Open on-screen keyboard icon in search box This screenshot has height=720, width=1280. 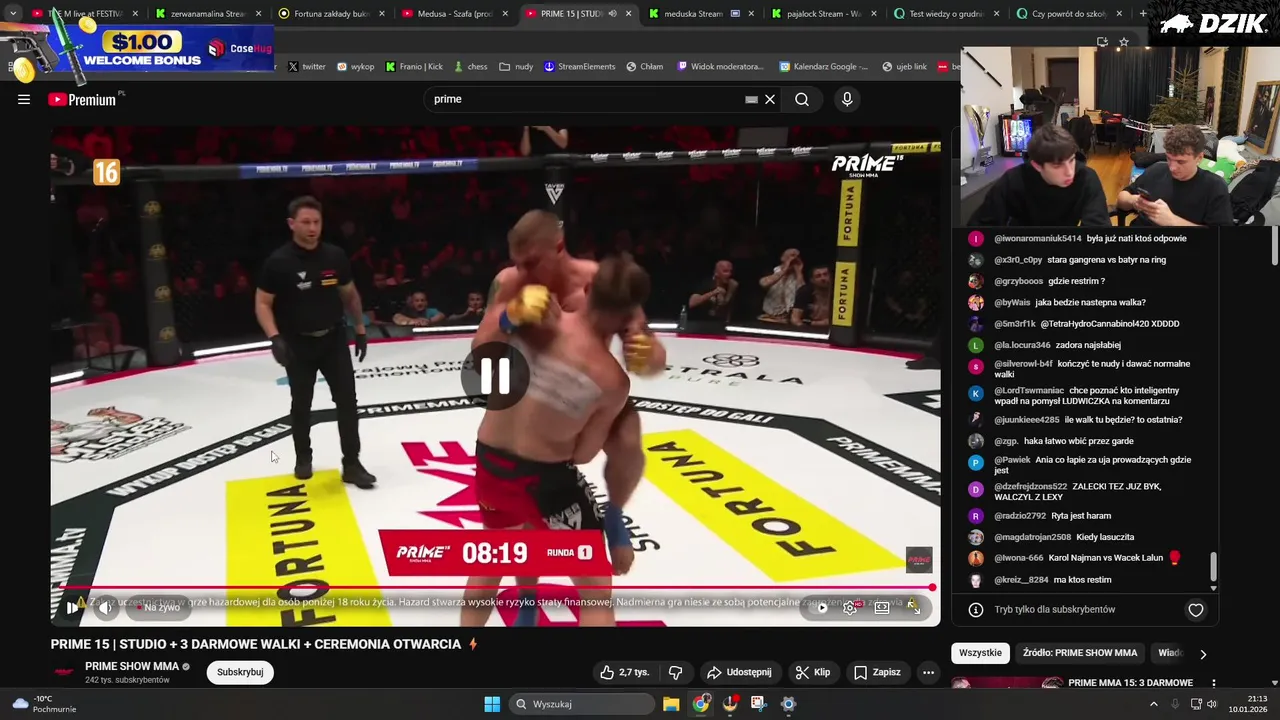[751, 99]
